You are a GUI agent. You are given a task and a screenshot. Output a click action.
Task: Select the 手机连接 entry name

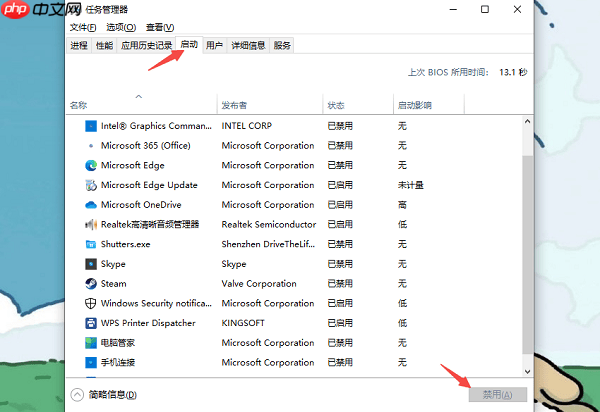click(x=118, y=362)
